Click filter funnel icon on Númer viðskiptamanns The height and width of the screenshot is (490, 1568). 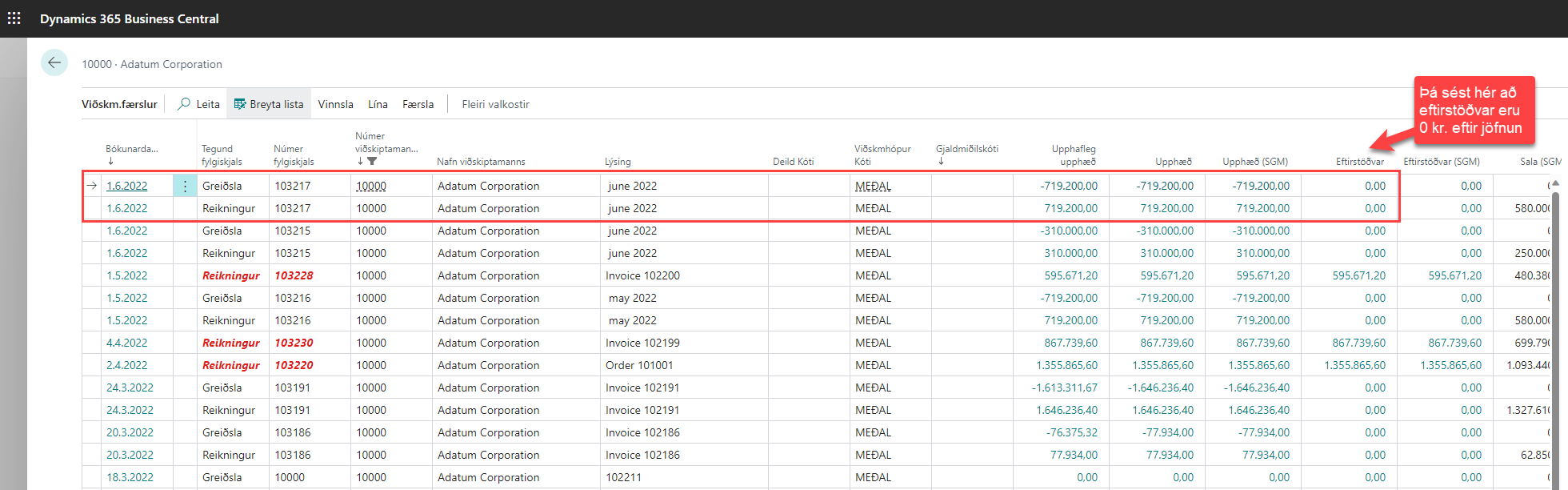(x=372, y=161)
